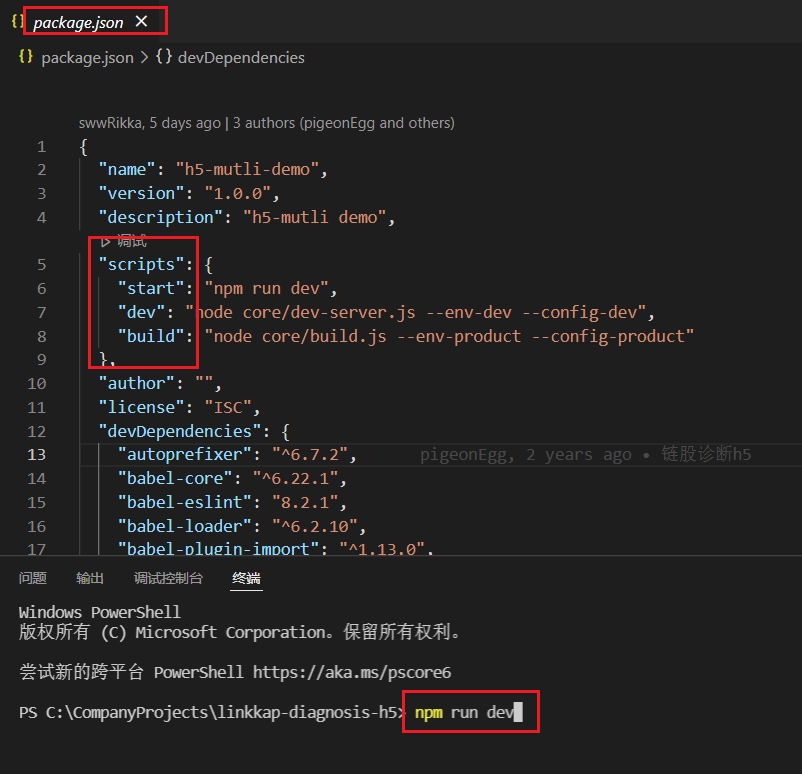This screenshot has height=774, width=802.
Task: Click the "build" script key
Action: 151,337
